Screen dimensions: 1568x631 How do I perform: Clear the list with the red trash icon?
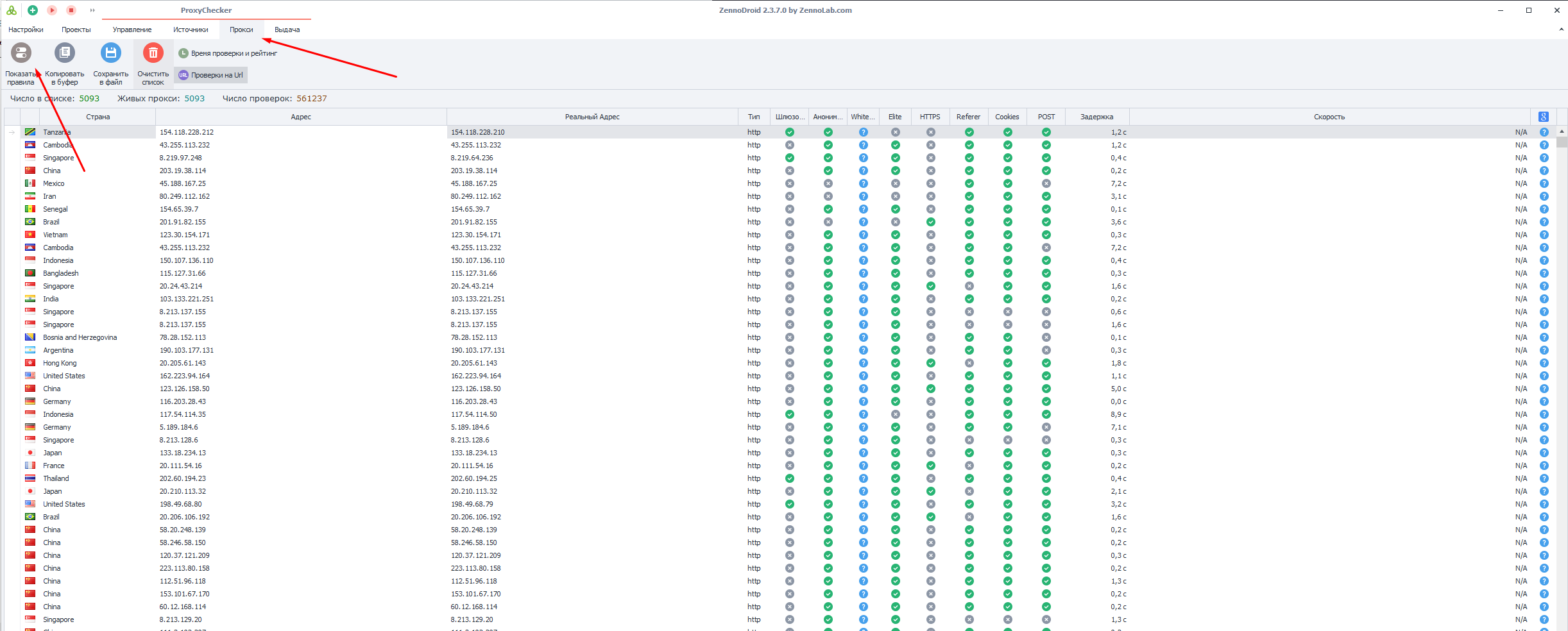(153, 53)
